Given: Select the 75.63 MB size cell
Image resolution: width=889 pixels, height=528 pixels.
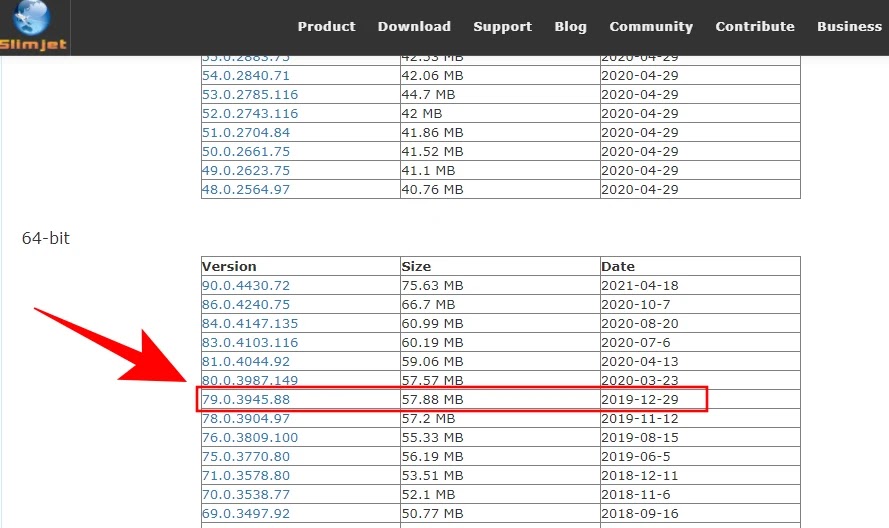Looking at the screenshot, I should pyautogui.click(x=500, y=285).
